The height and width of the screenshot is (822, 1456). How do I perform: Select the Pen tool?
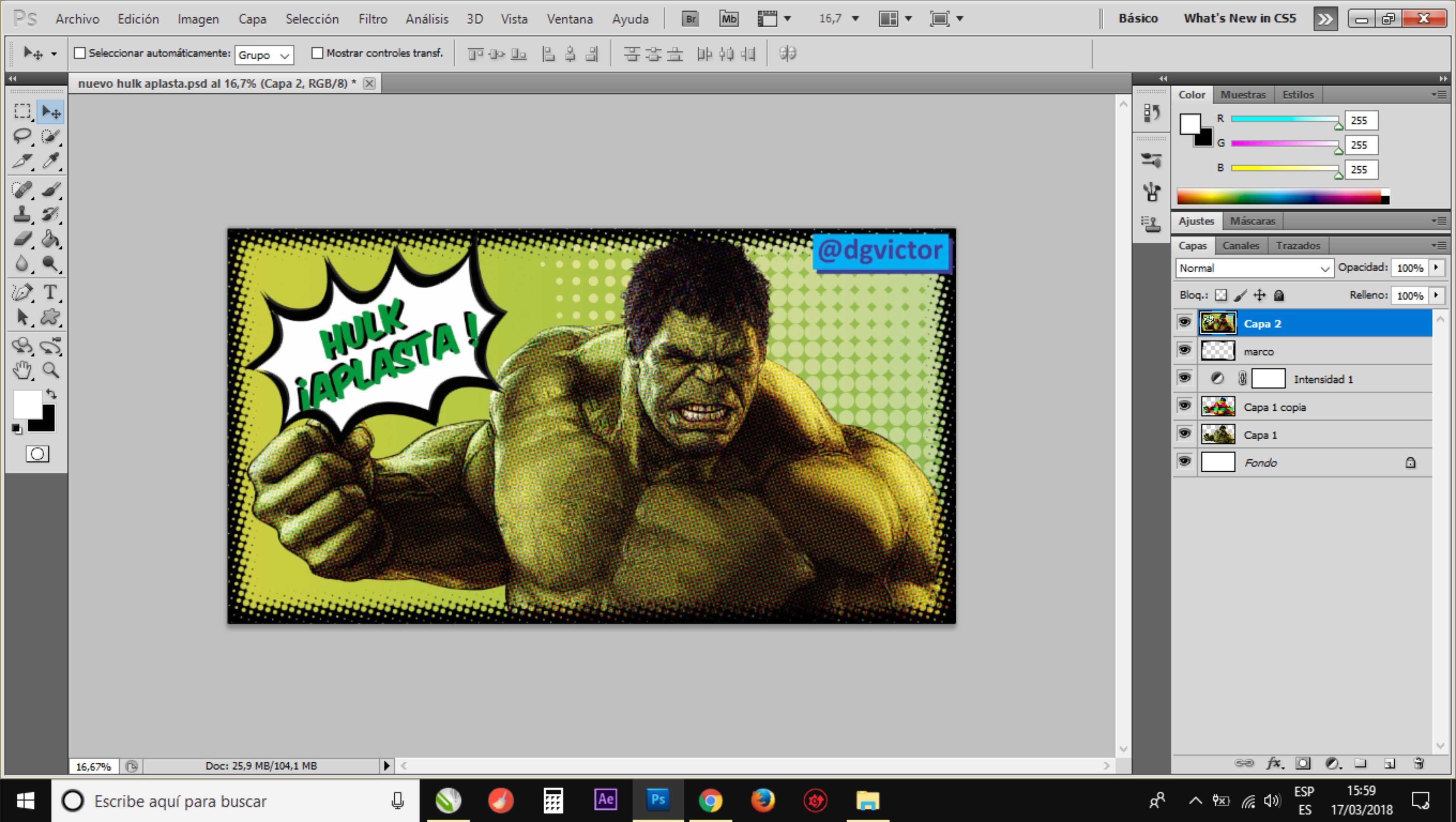pos(23,292)
